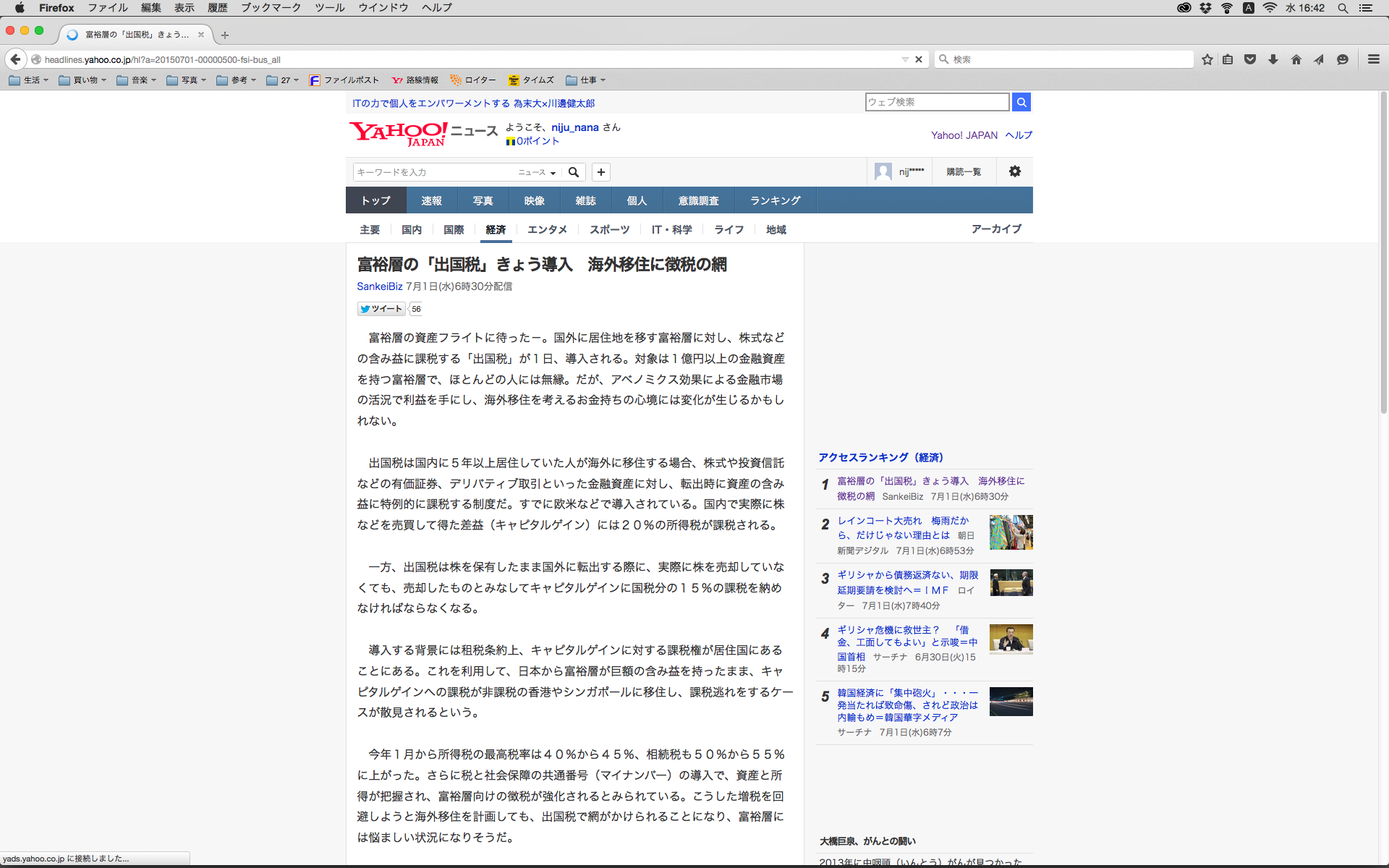Viewport: 1389px width, 868px height.
Task: Open the bookmarks list icon
Action: tap(1228, 59)
